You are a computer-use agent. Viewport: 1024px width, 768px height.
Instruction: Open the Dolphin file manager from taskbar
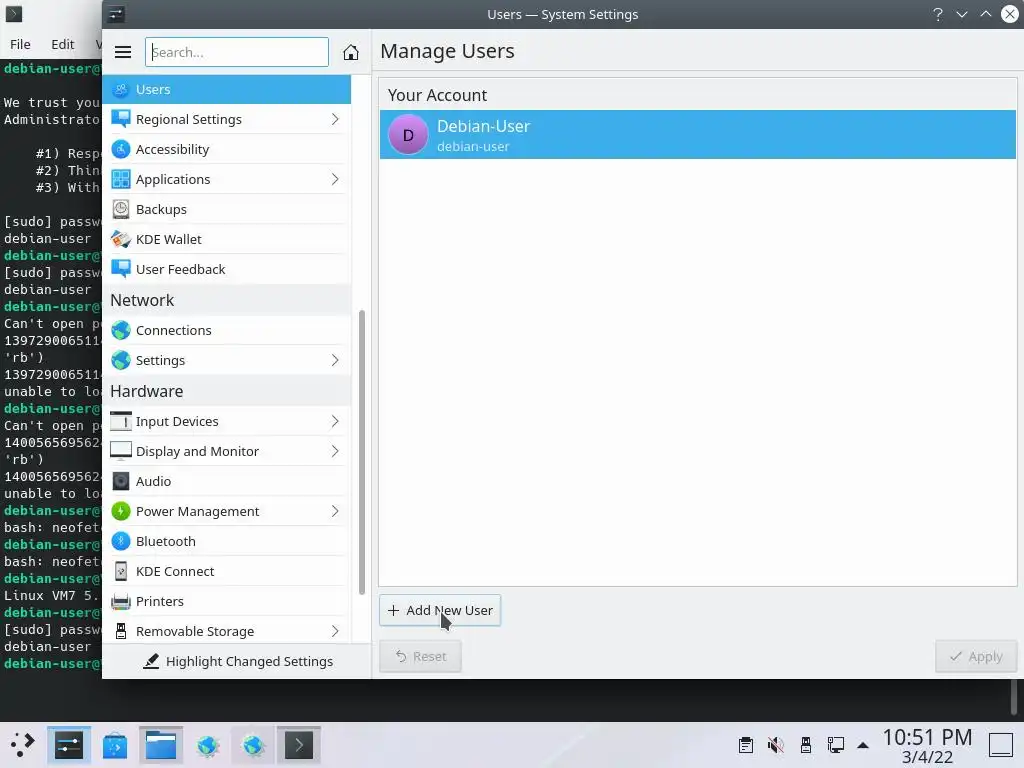[x=161, y=745]
